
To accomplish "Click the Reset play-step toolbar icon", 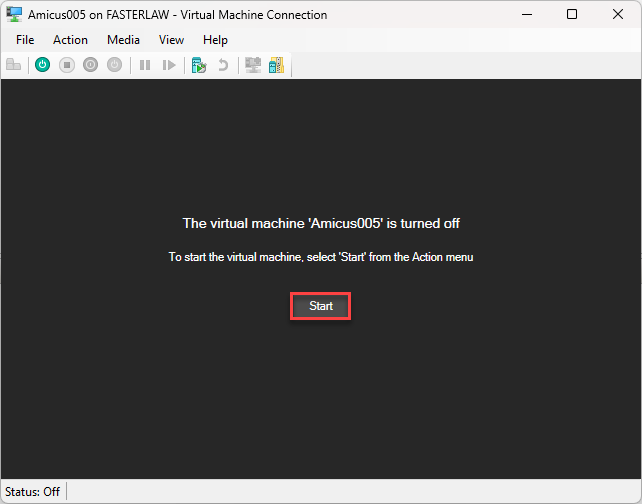I will pyautogui.click(x=169, y=65).
